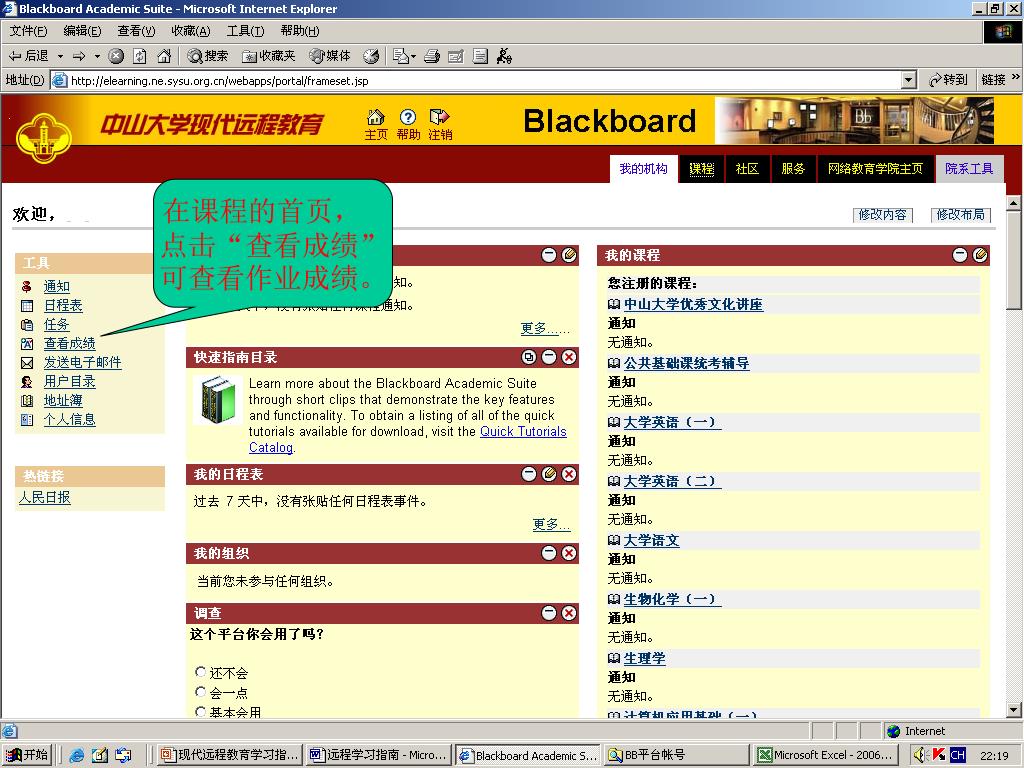The image size is (1024, 768).
Task: Switch to Microsoft Excel taskbar window
Action: (x=827, y=755)
